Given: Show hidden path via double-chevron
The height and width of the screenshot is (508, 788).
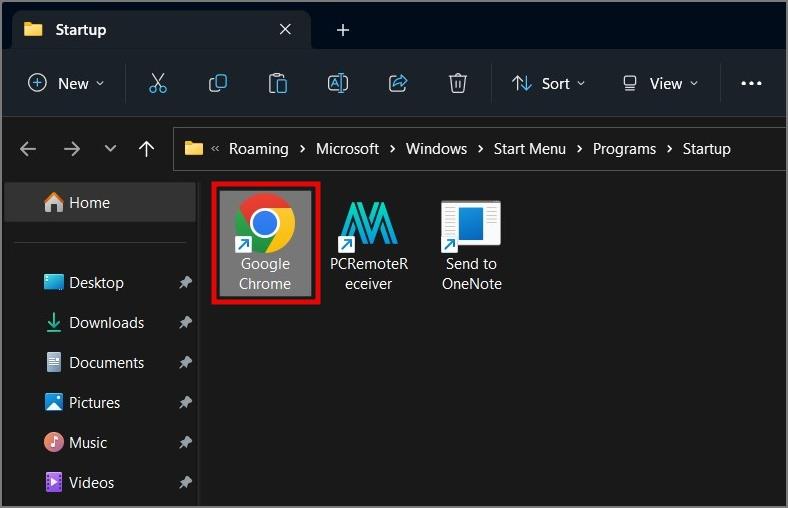Looking at the screenshot, I should [215, 149].
